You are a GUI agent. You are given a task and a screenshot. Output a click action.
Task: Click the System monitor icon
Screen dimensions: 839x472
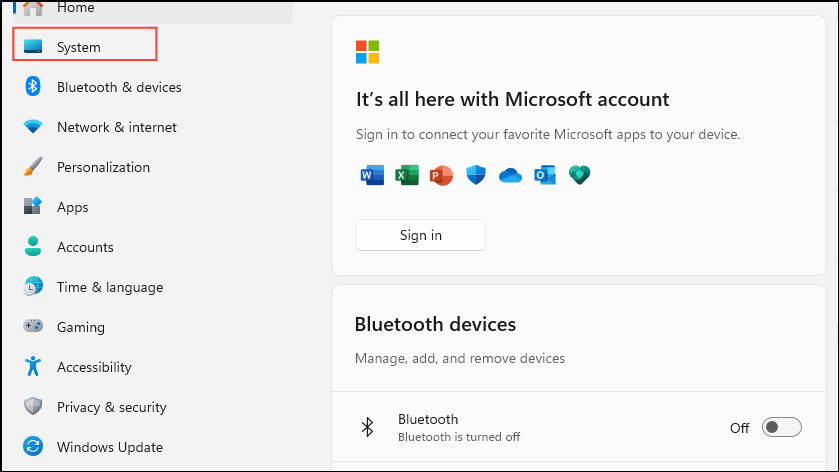pos(33,47)
